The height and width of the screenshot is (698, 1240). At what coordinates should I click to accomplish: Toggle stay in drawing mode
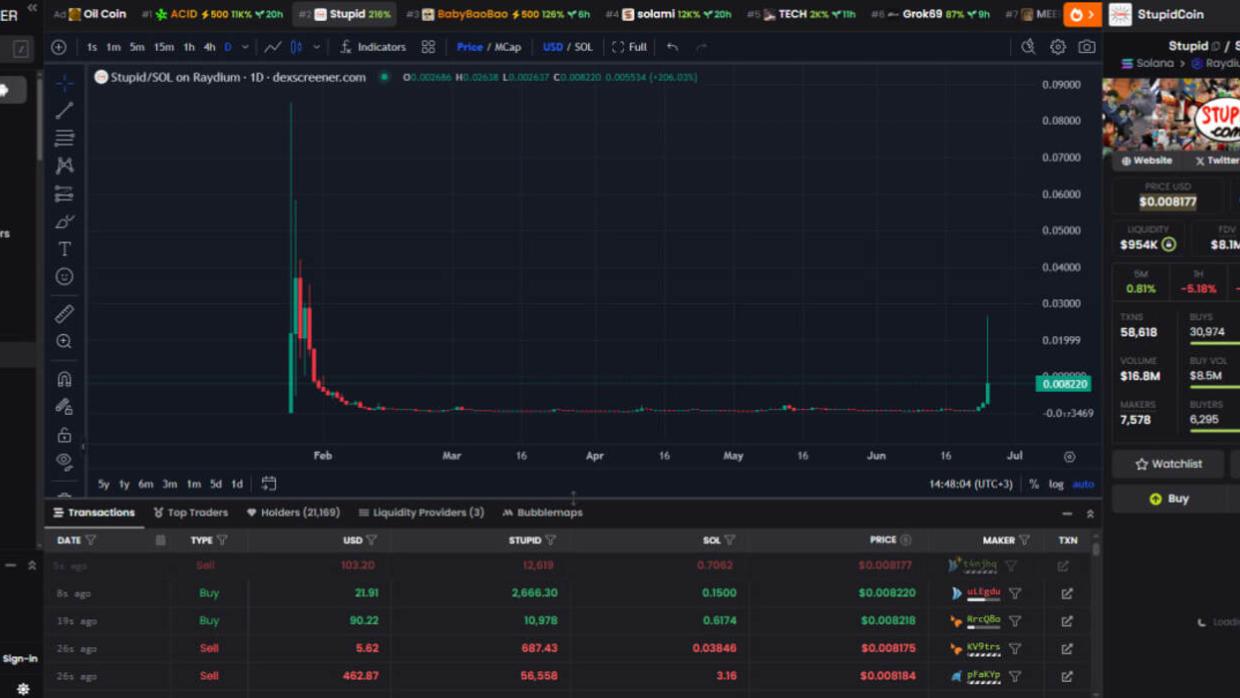click(x=64, y=407)
